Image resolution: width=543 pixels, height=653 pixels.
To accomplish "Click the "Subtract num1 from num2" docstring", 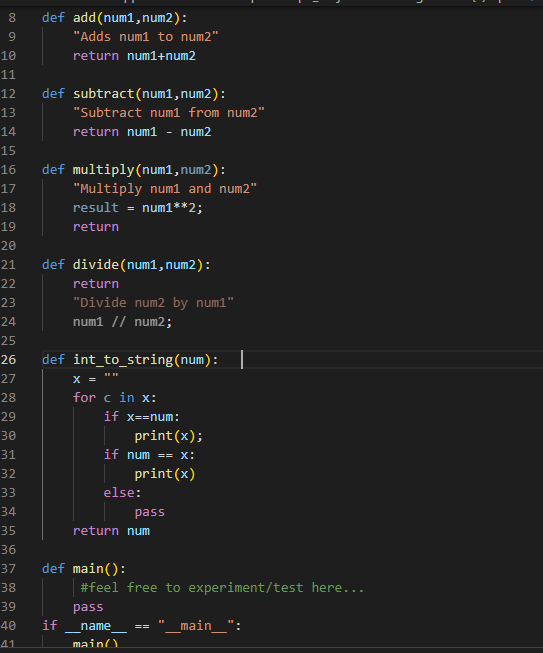I will point(169,113).
